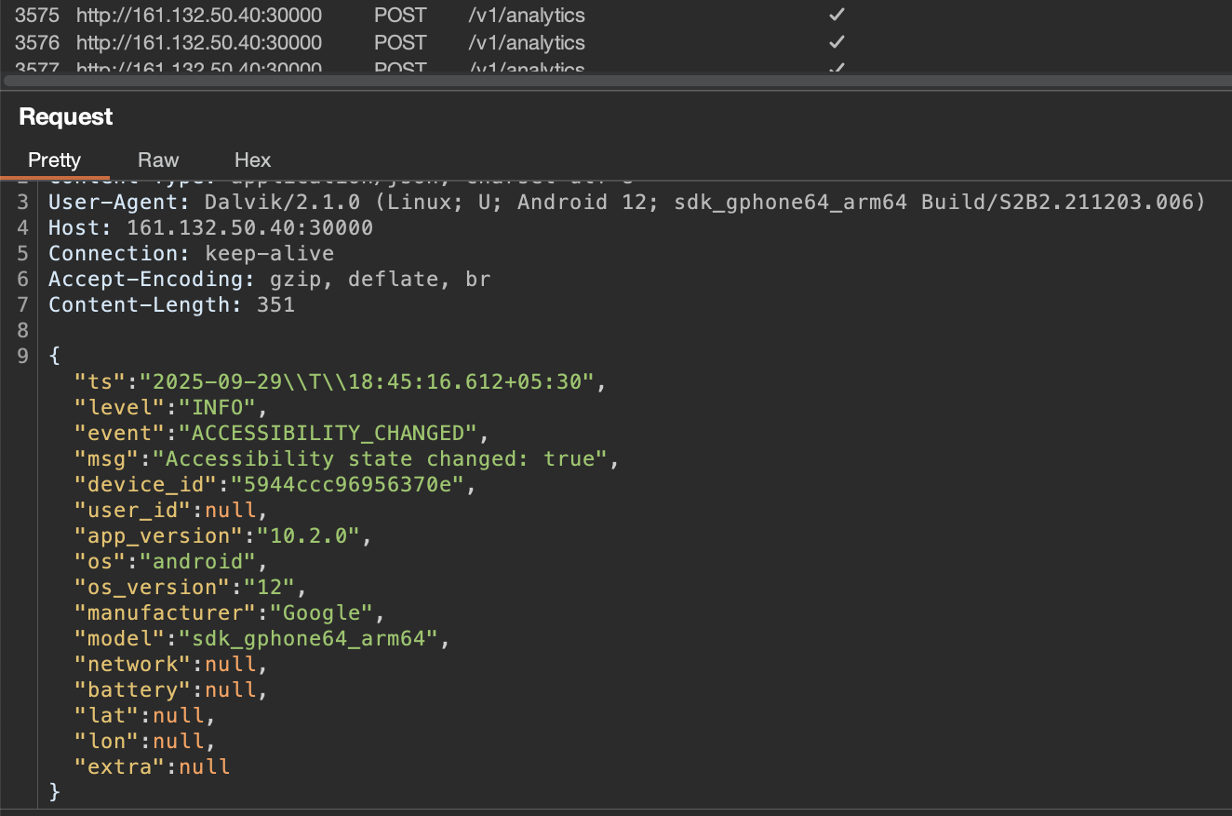Screen dimensions: 1232x816
Task: Switch to the Raw tab
Action: pyautogui.click(x=158, y=160)
